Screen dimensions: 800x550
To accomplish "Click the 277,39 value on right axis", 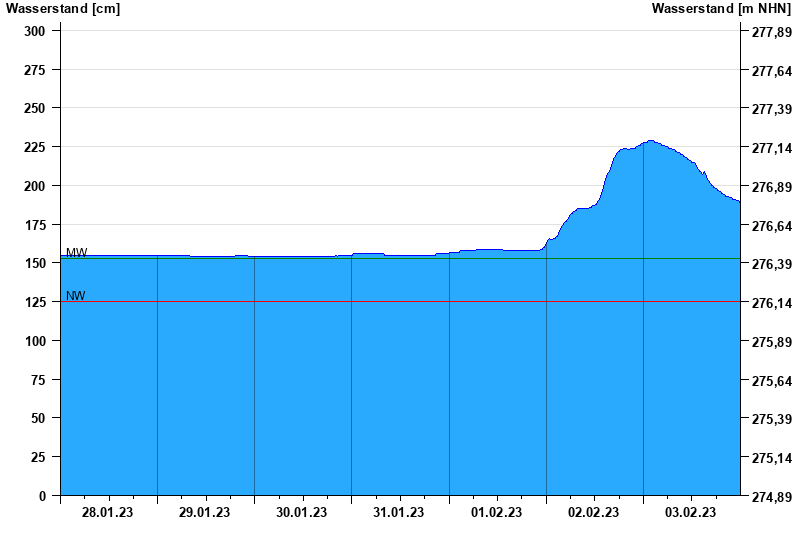I will click(x=772, y=109).
